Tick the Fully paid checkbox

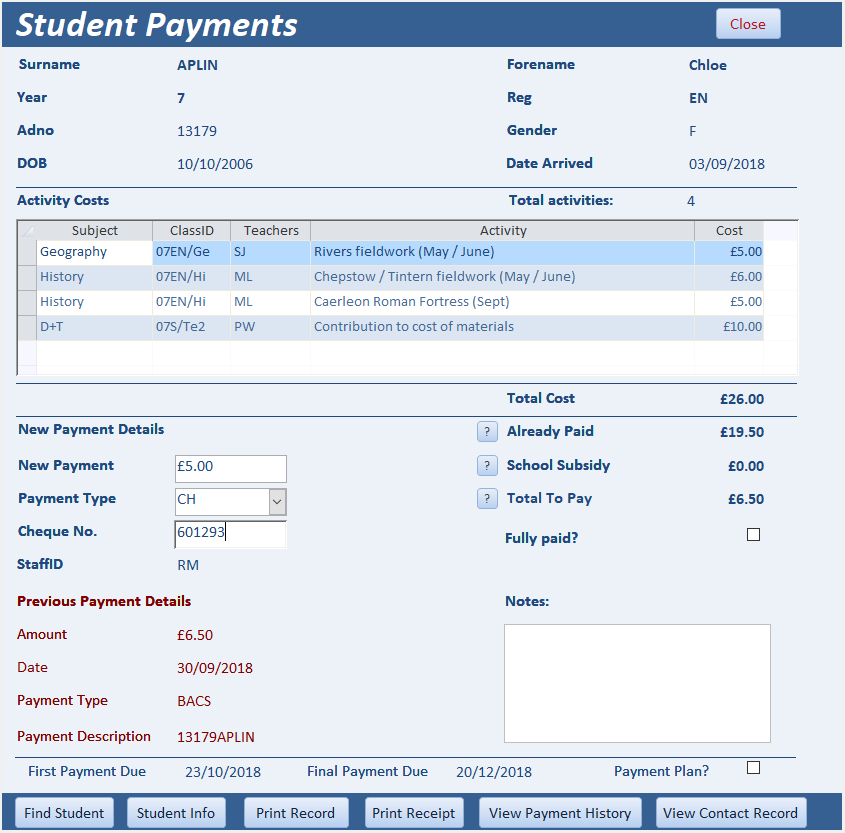click(x=753, y=534)
